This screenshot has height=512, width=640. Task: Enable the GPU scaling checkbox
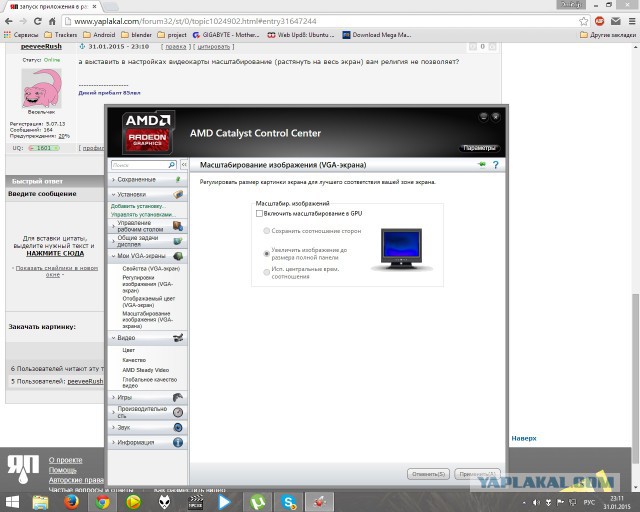tap(260, 213)
